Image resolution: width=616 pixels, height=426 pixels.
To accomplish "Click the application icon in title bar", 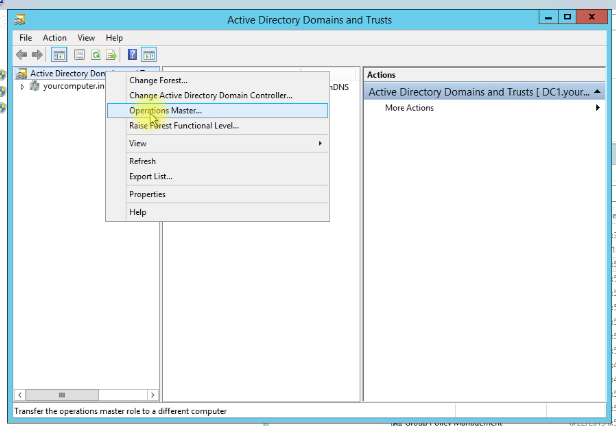I will click(x=20, y=19).
